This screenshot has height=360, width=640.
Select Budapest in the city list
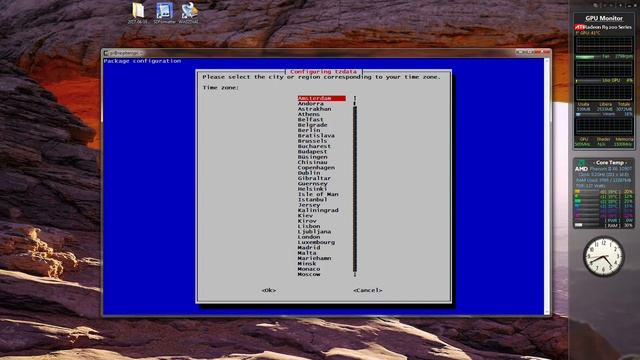point(312,151)
